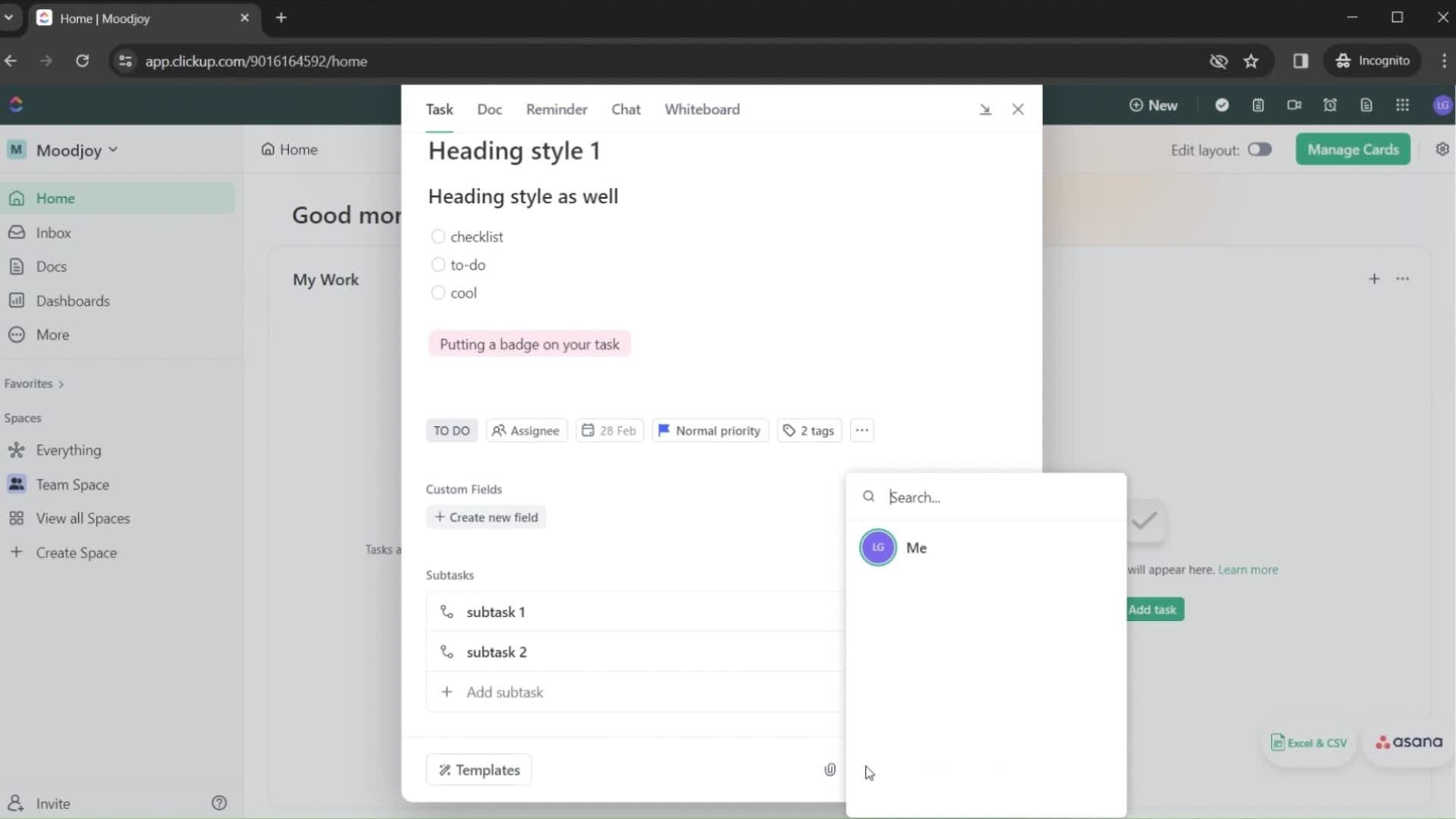Screen dimensions: 1456x819
Task: Click the Create new field button
Action: coord(485,517)
